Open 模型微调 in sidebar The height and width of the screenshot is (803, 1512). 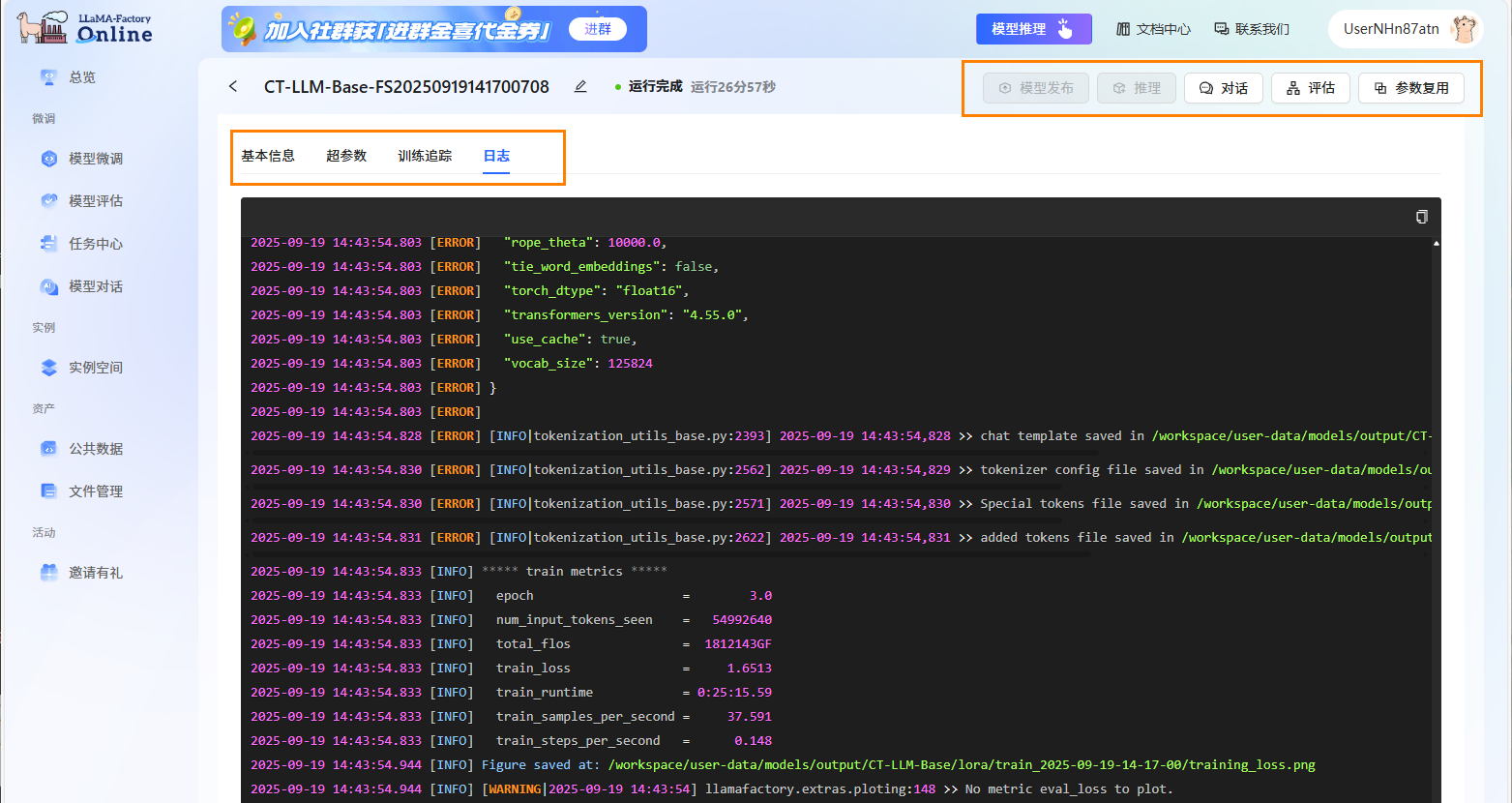[95, 159]
